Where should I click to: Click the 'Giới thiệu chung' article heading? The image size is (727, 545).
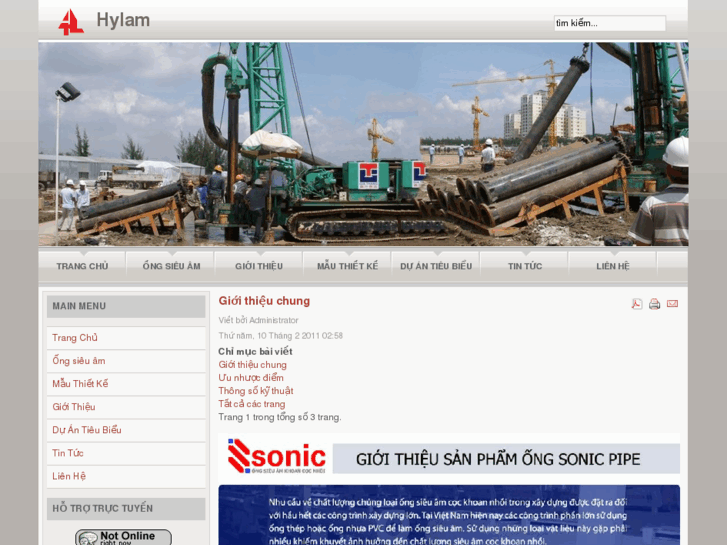click(x=264, y=301)
